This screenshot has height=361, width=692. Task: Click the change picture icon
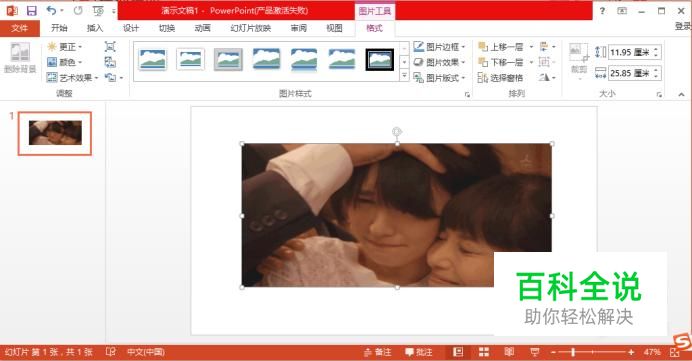click(110, 62)
